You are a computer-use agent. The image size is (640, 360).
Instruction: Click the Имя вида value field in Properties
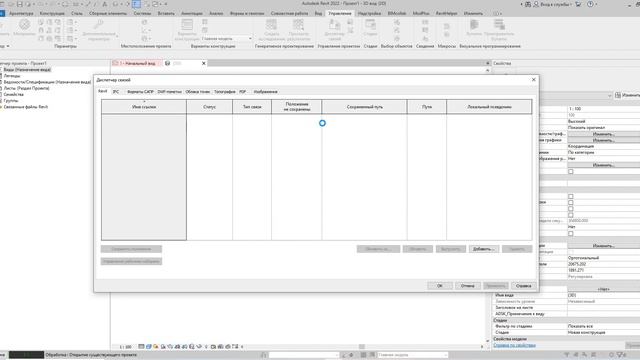coord(603,295)
